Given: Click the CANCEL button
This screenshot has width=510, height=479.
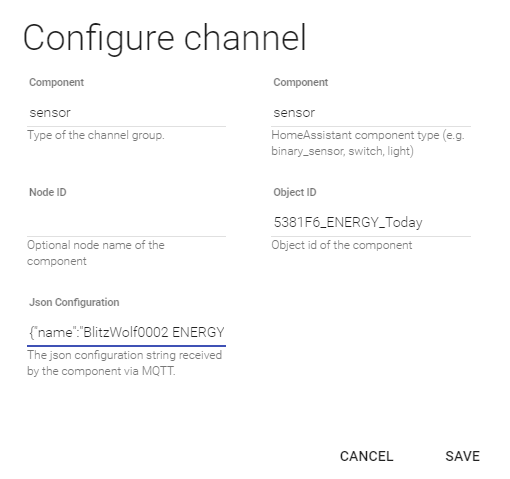Looking at the screenshot, I should [366, 456].
